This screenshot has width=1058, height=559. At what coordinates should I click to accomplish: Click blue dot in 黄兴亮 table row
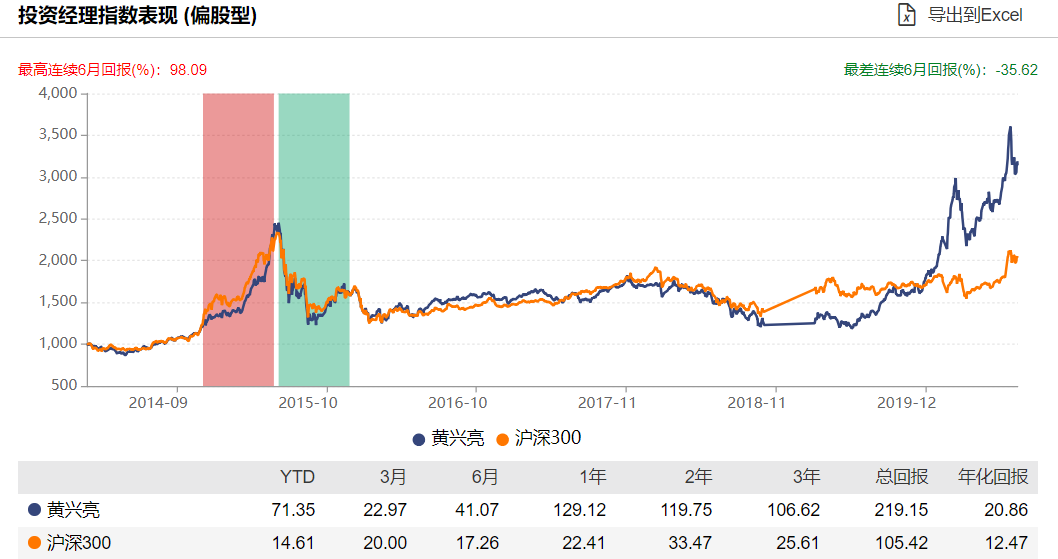[34, 510]
